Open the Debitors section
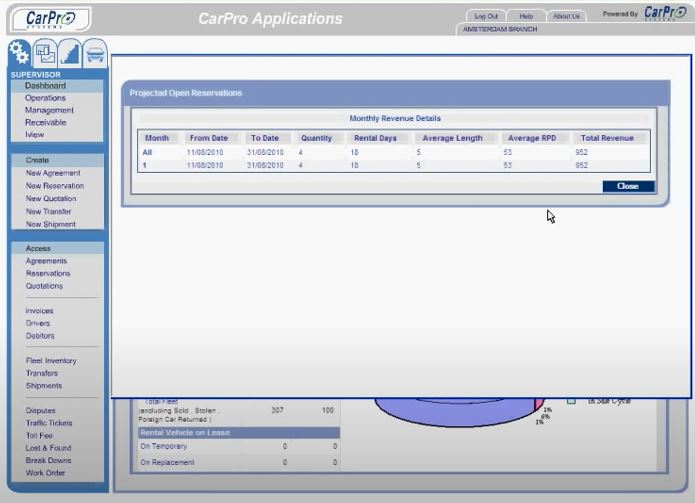695x503 pixels. 40,336
